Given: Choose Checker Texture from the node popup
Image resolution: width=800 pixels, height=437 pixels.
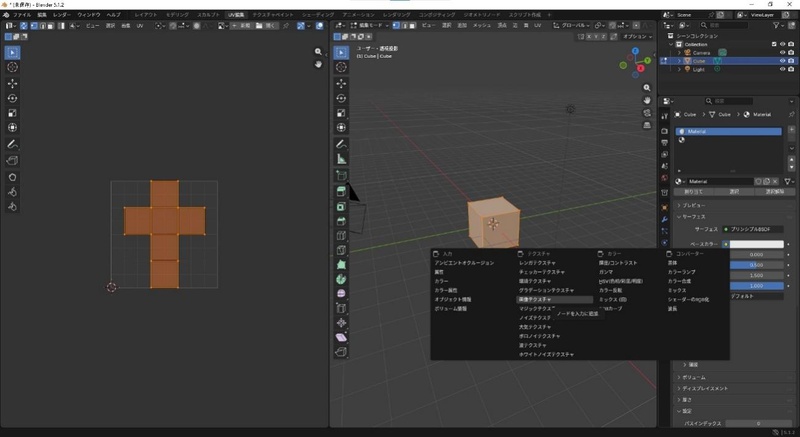Looking at the screenshot, I should pos(542,272).
